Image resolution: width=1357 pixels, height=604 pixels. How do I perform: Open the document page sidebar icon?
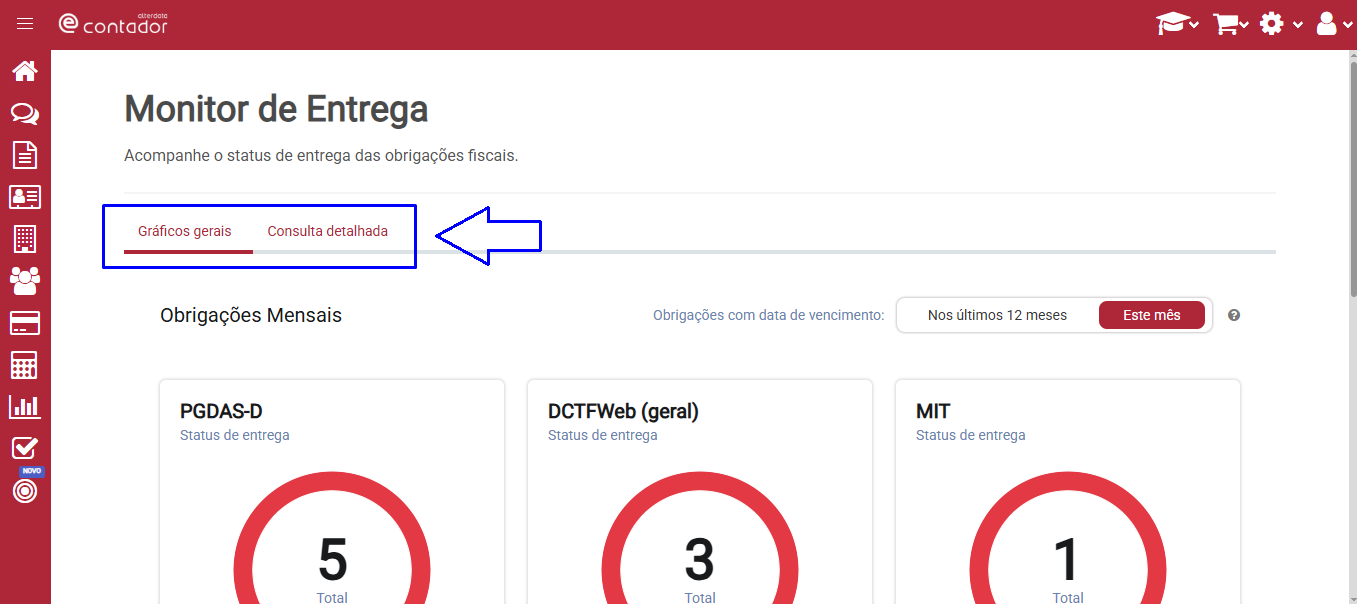[25, 155]
